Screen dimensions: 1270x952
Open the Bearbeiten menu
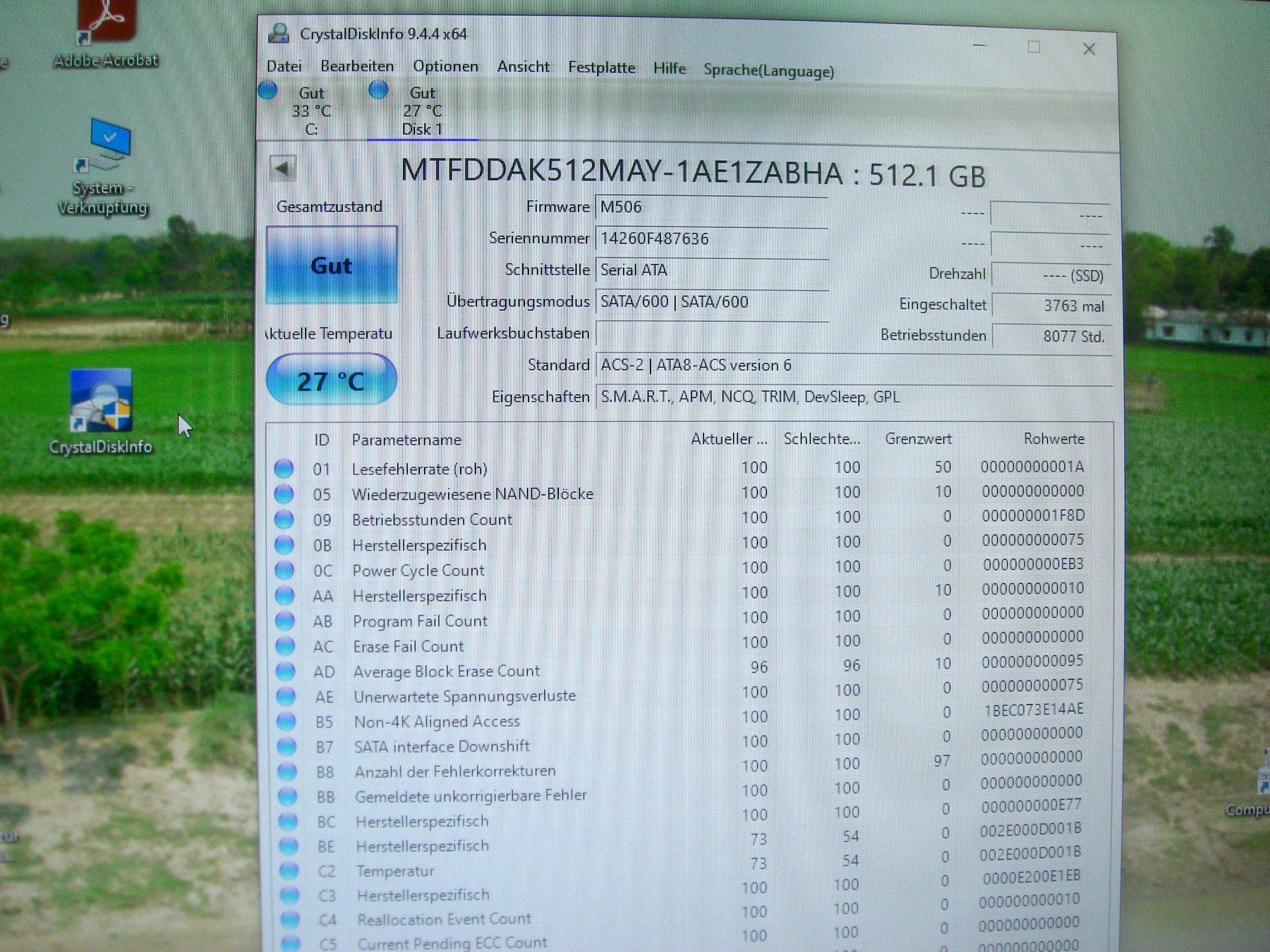pyautogui.click(x=357, y=66)
